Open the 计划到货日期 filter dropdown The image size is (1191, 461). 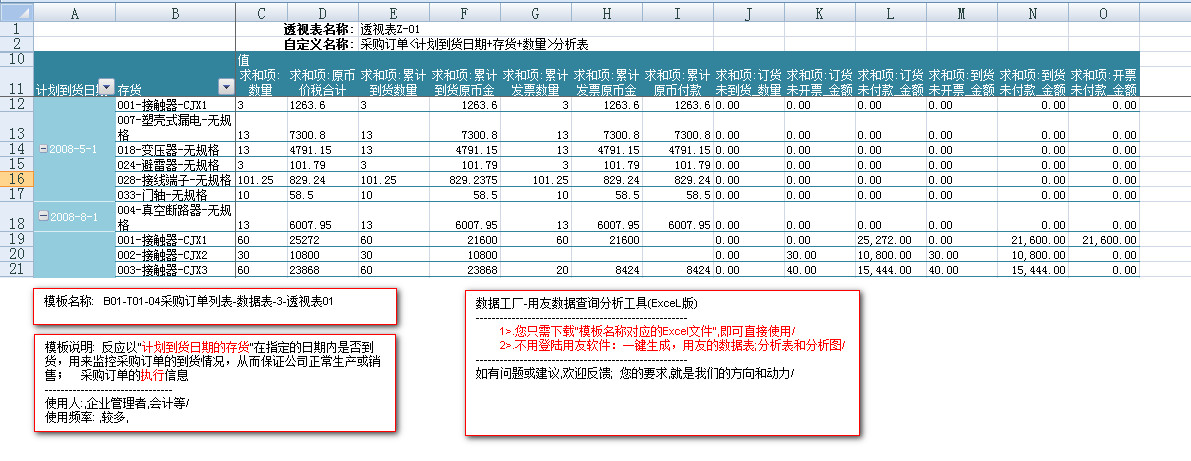coord(106,89)
